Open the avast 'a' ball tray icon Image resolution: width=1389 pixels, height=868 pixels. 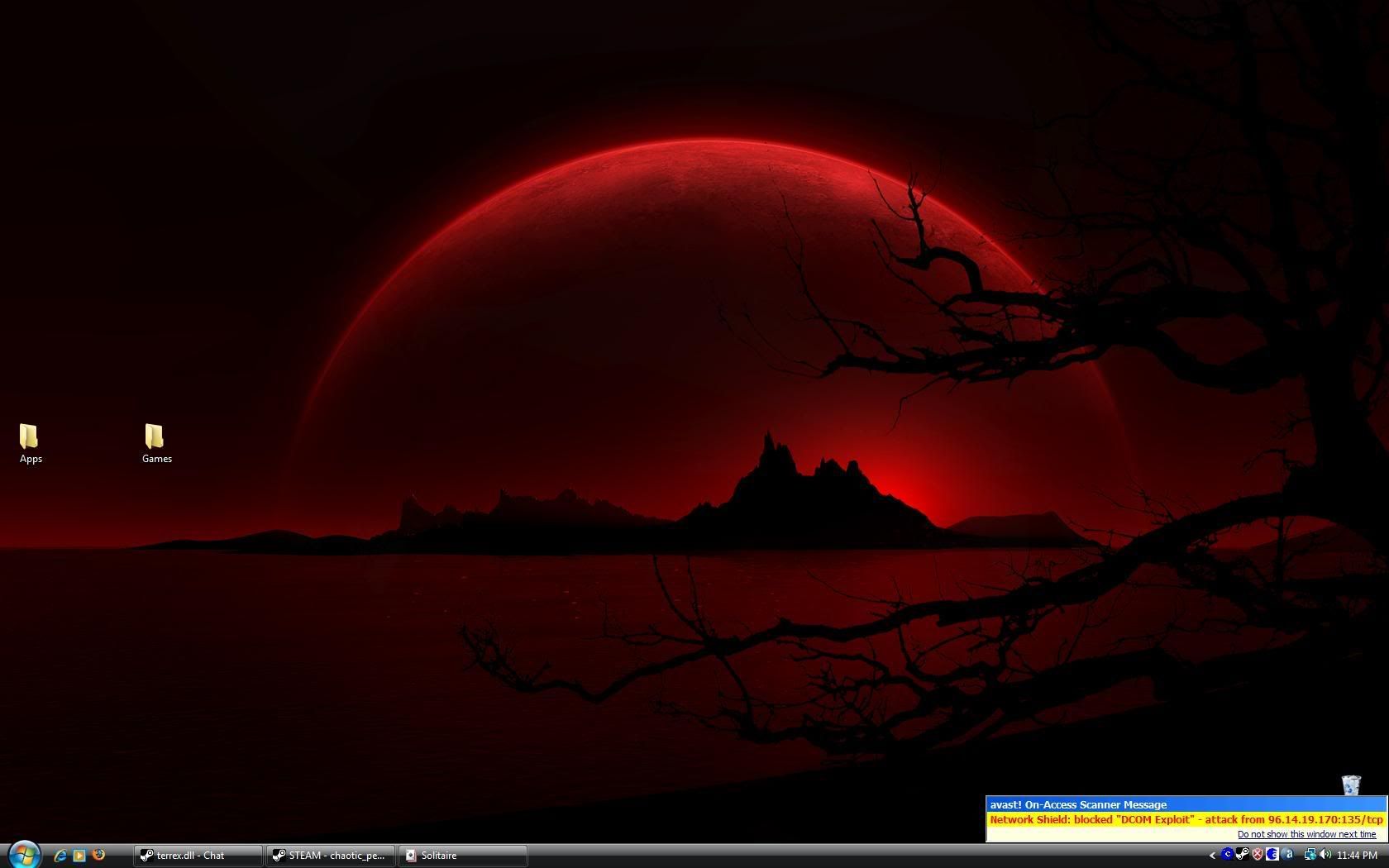(1288, 855)
